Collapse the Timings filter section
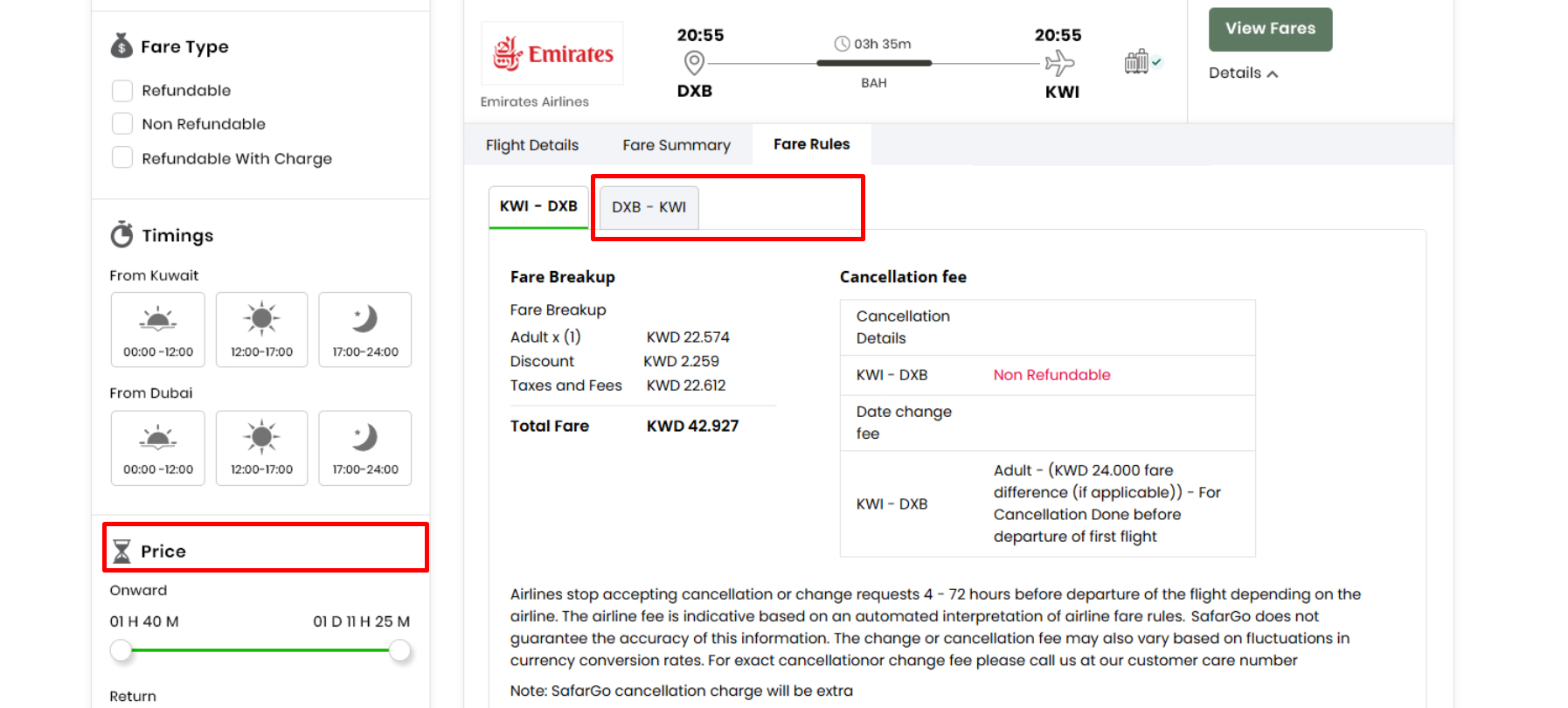 177,235
